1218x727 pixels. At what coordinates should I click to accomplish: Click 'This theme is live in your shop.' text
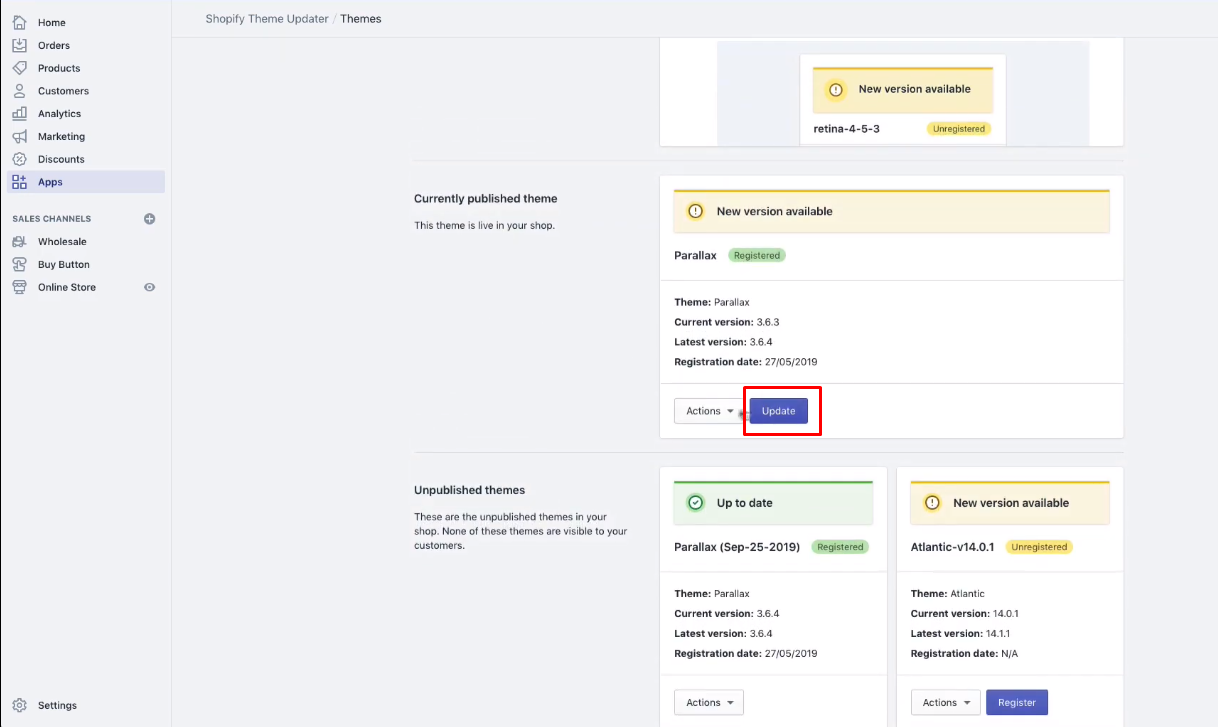pyautogui.click(x=485, y=225)
